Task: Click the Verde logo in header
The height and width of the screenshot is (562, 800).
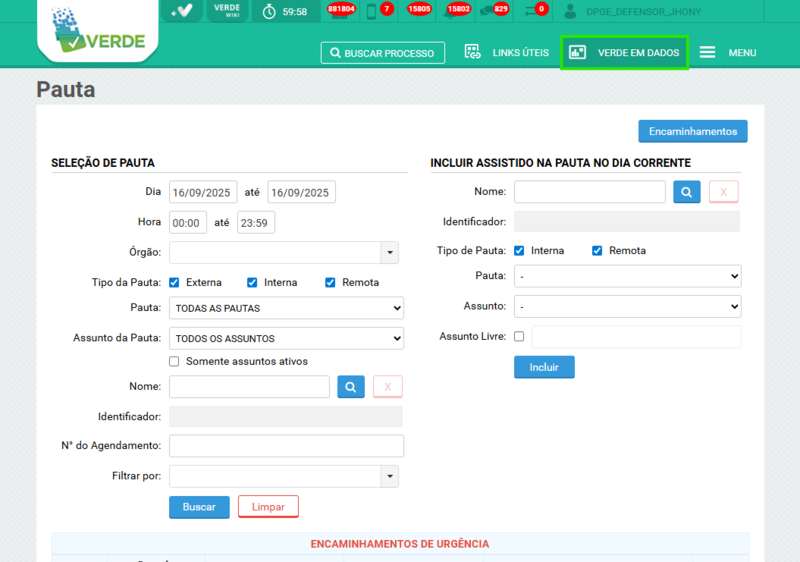Action: [98, 33]
